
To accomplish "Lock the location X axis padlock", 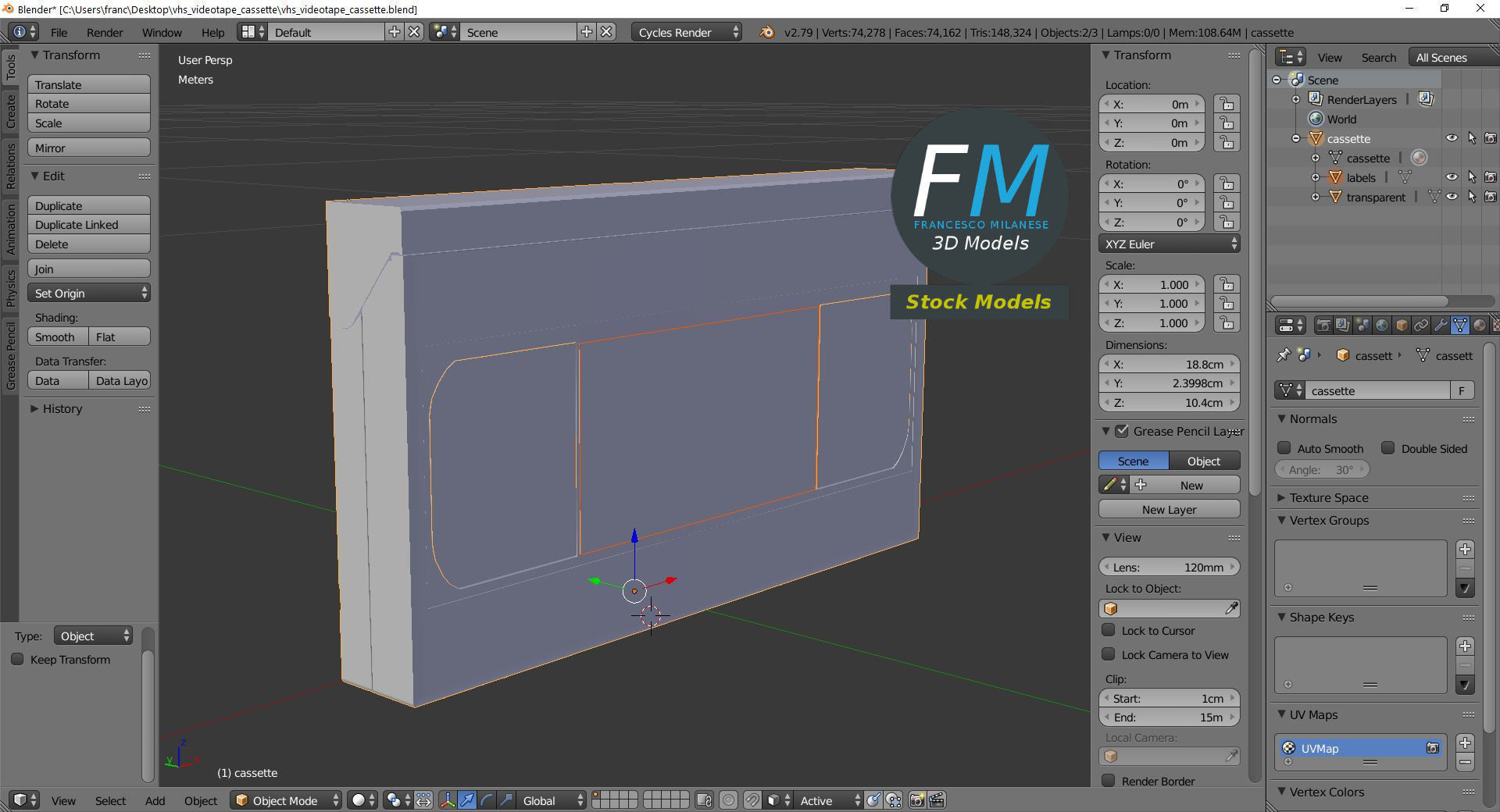I will click(1227, 104).
